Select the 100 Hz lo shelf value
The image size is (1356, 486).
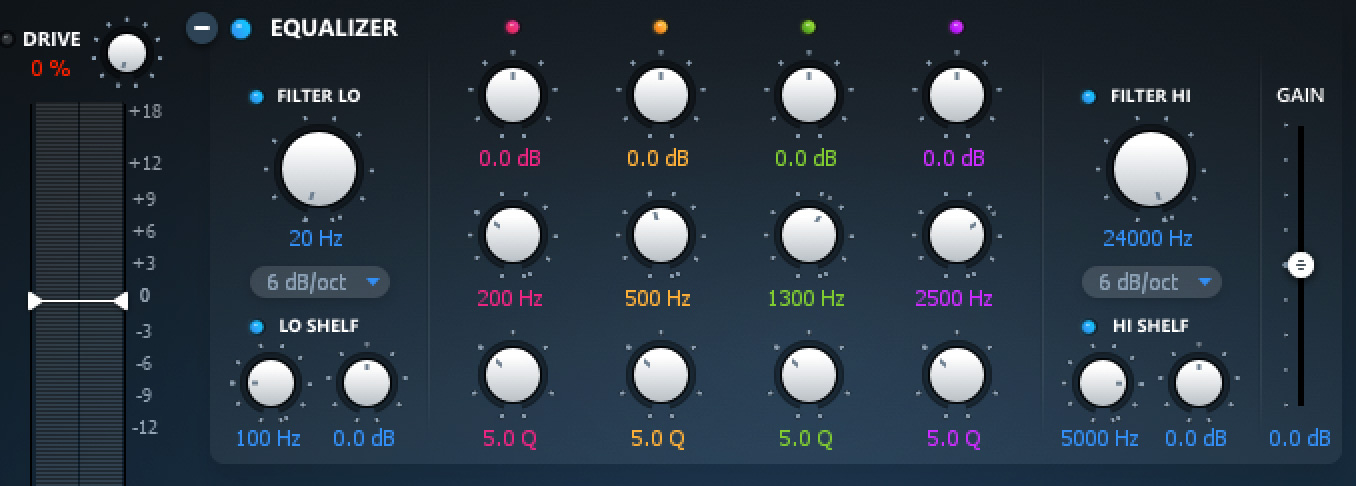tap(268, 438)
